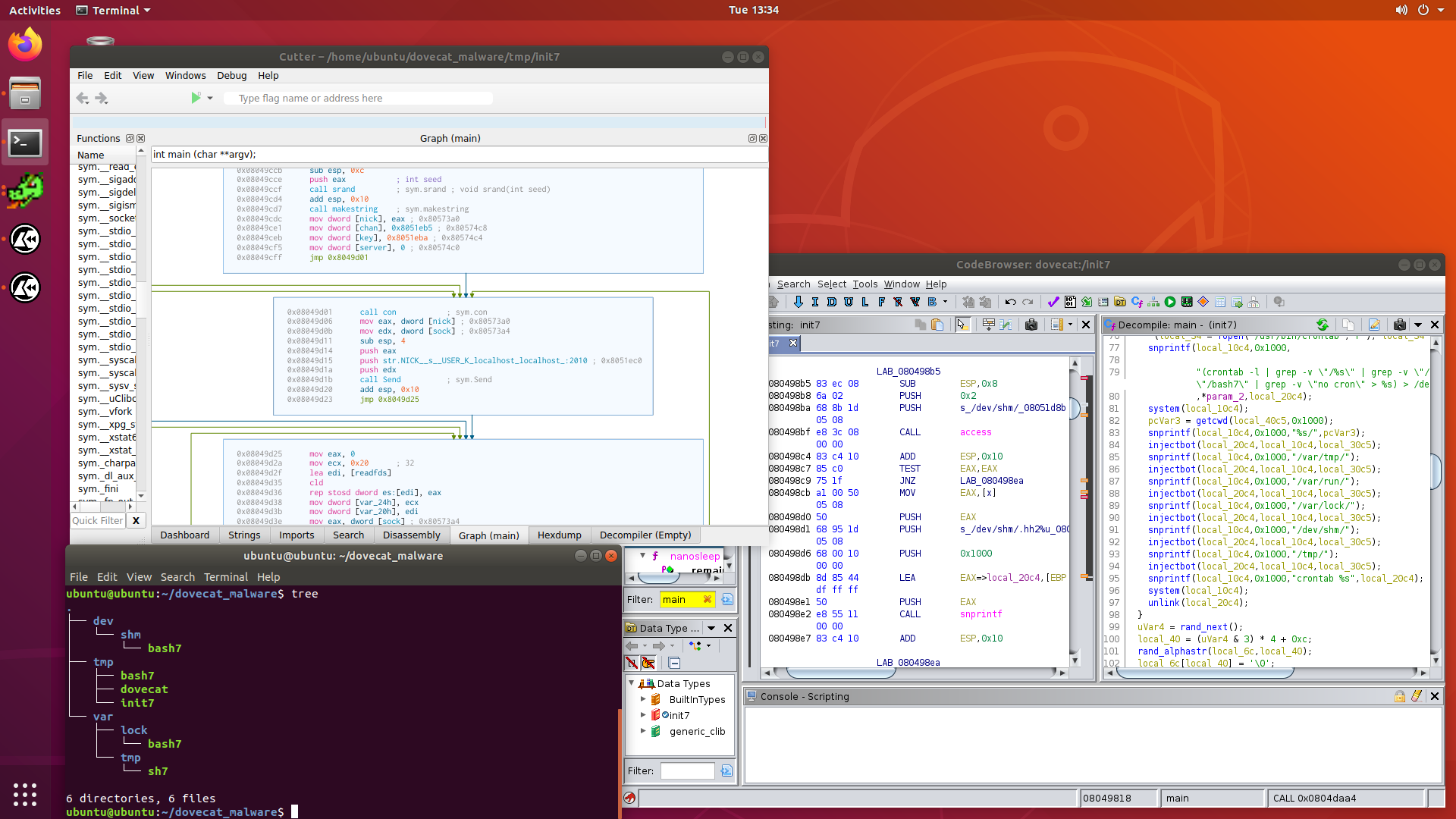Click filter options beside main filter

click(727, 599)
